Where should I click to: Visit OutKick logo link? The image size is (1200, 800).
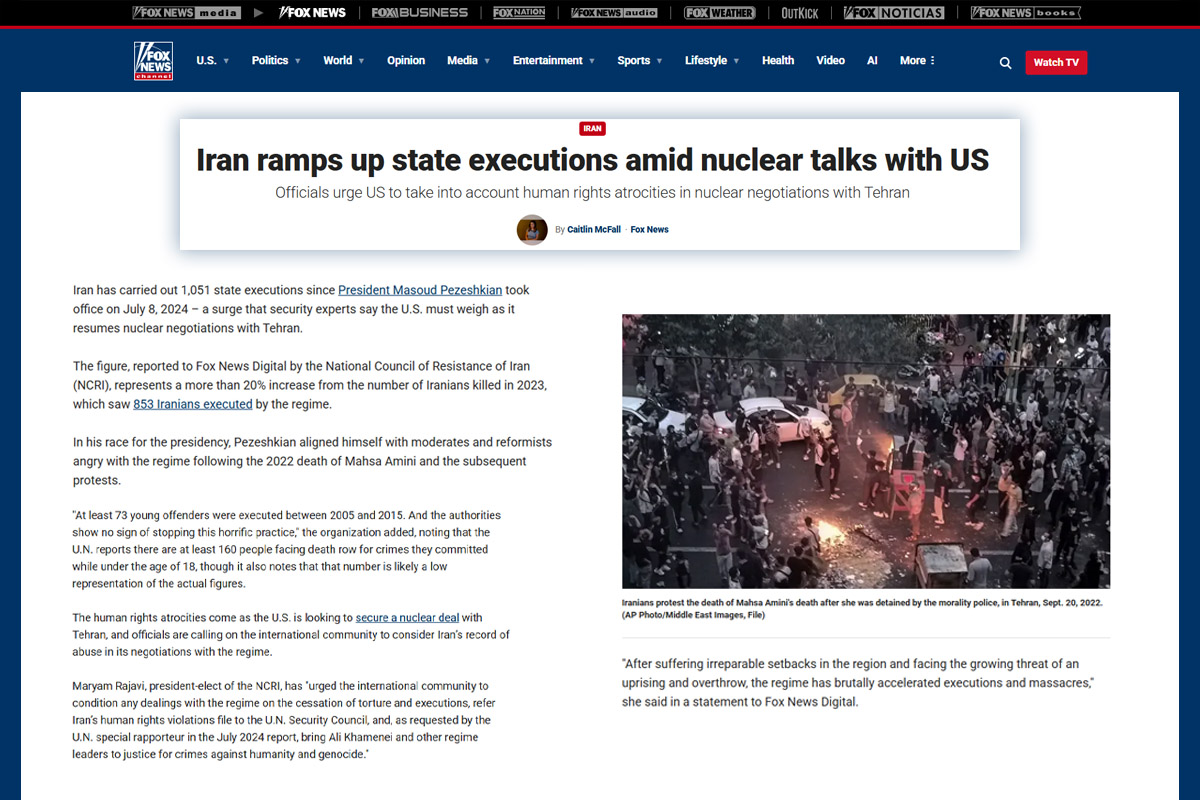[800, 13]
